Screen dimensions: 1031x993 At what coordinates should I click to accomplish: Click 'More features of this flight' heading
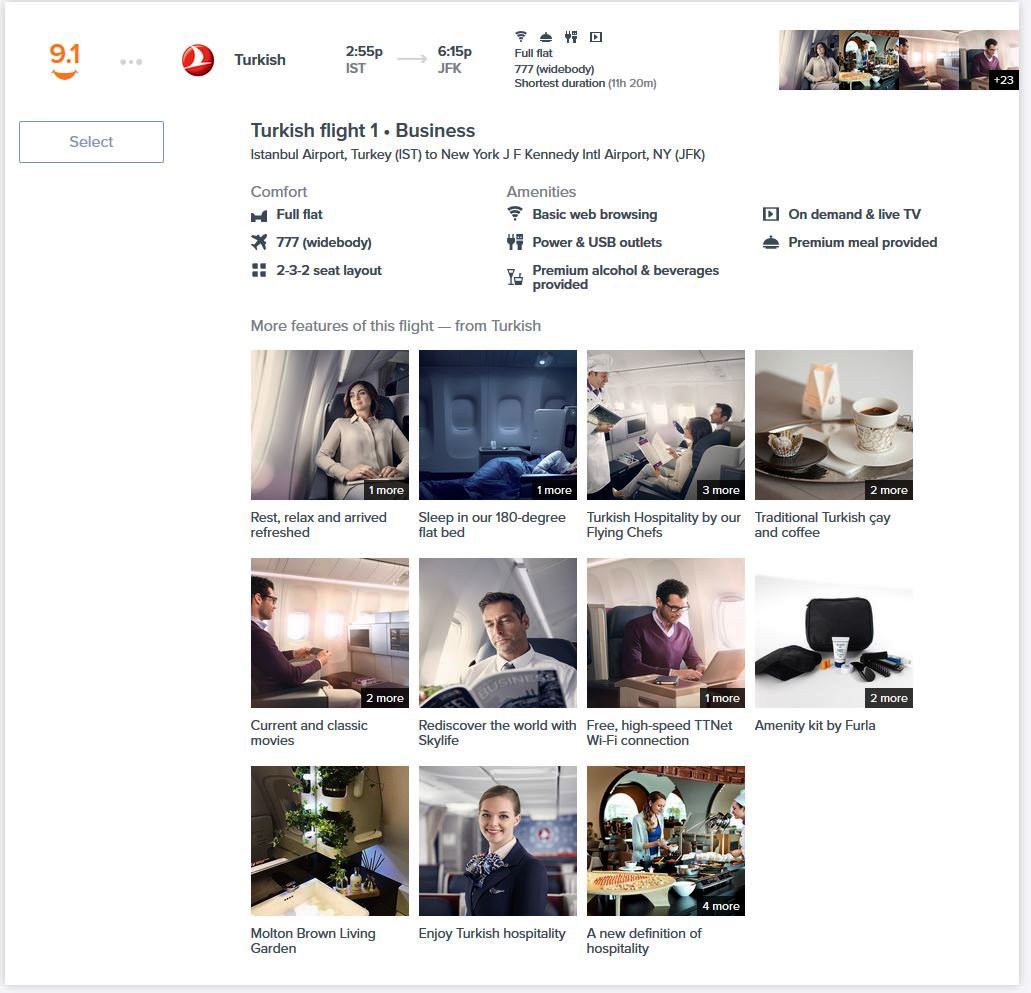pos(396,326)
